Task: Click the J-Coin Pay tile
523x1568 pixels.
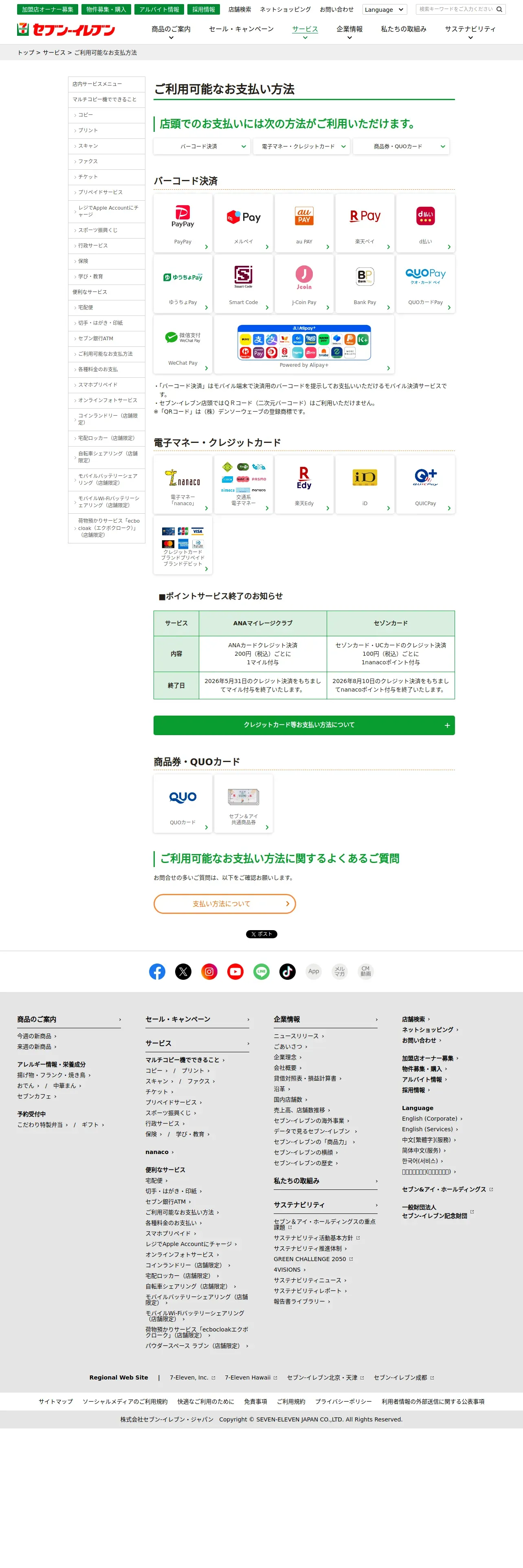Action: (304, 284)
